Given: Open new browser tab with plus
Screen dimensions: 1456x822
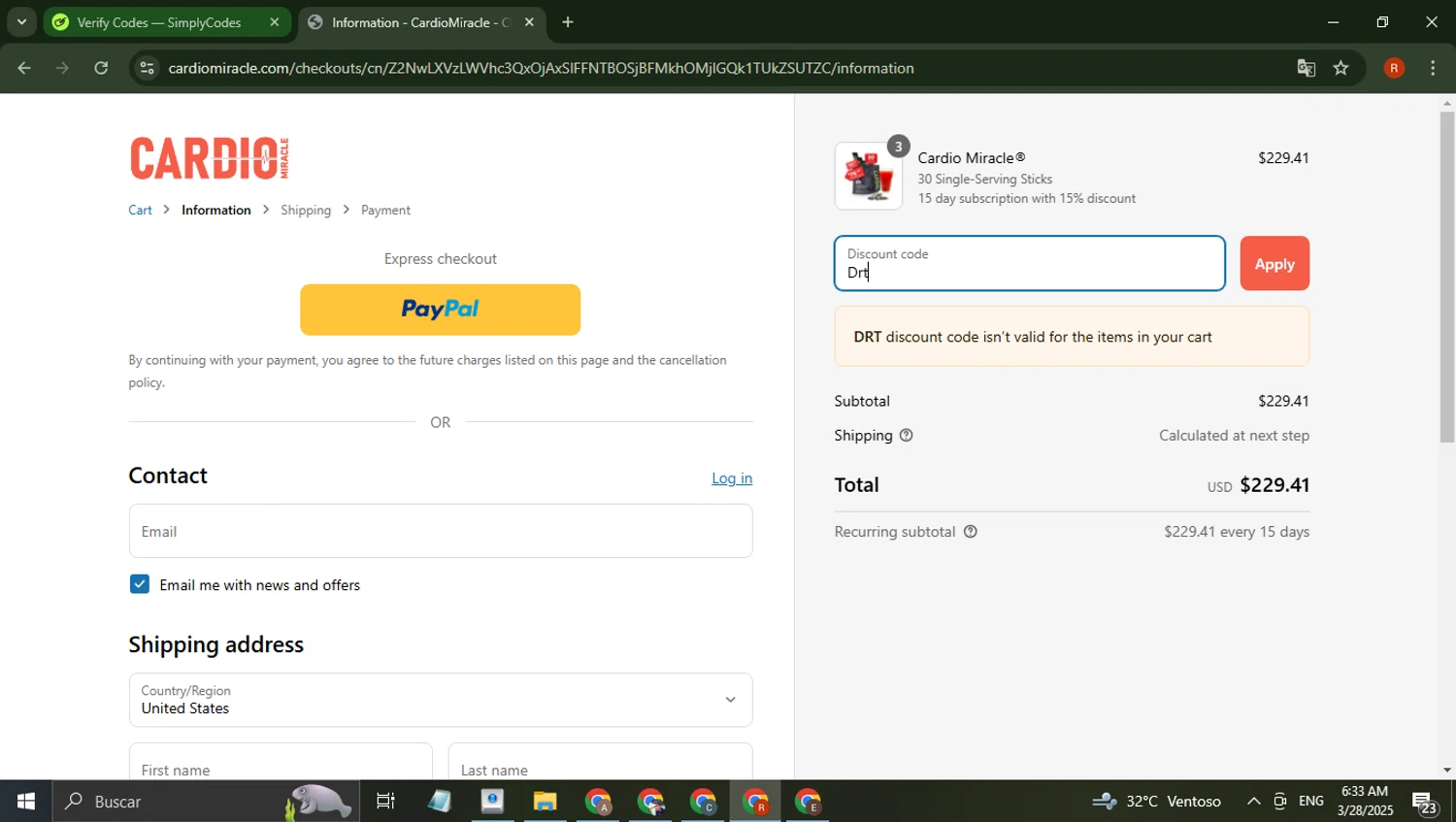Looking at the screenshot, I should (568, 22).
